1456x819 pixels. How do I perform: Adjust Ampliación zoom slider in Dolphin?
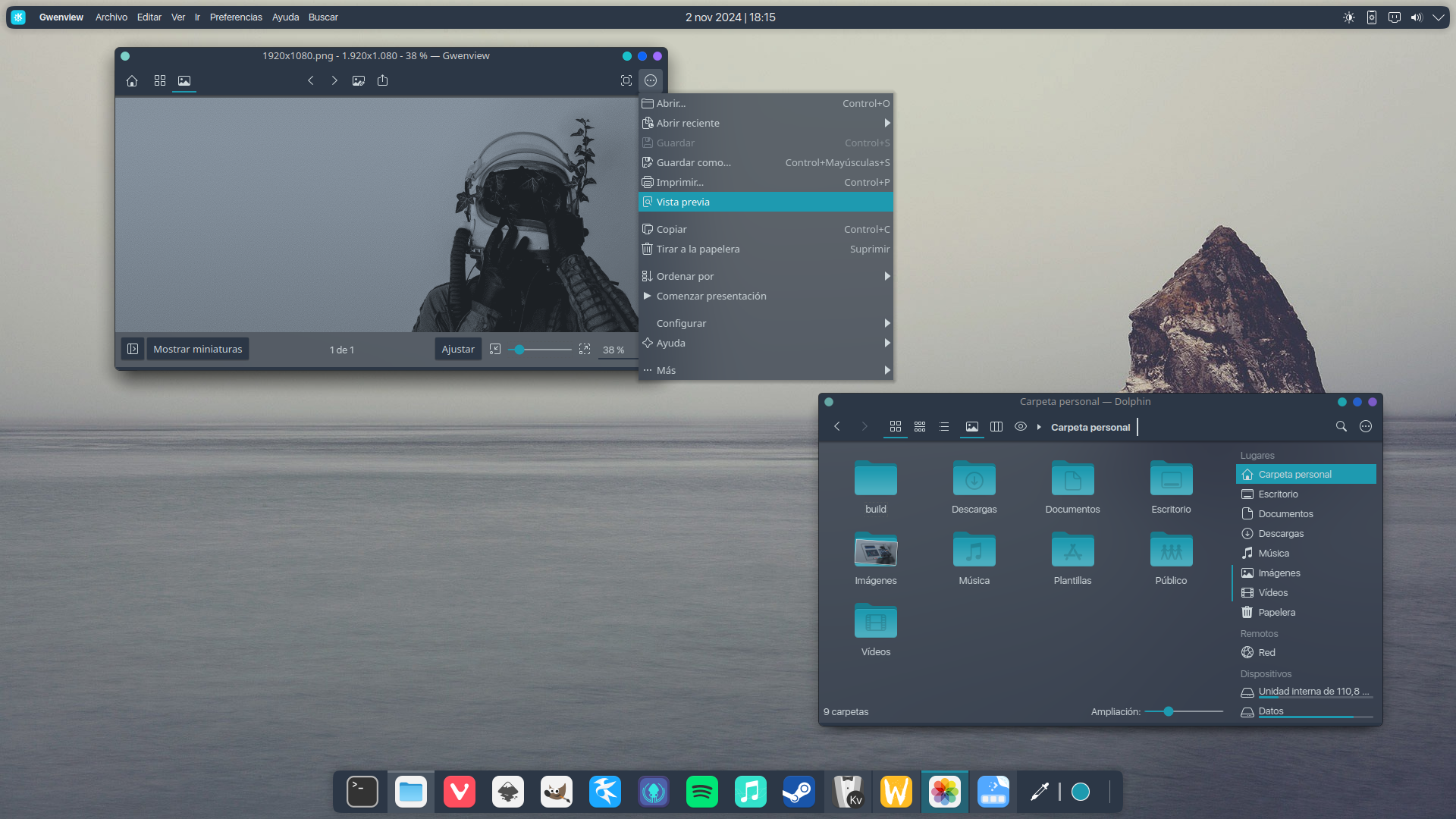pyautogui.click(x=1169, y=711)
